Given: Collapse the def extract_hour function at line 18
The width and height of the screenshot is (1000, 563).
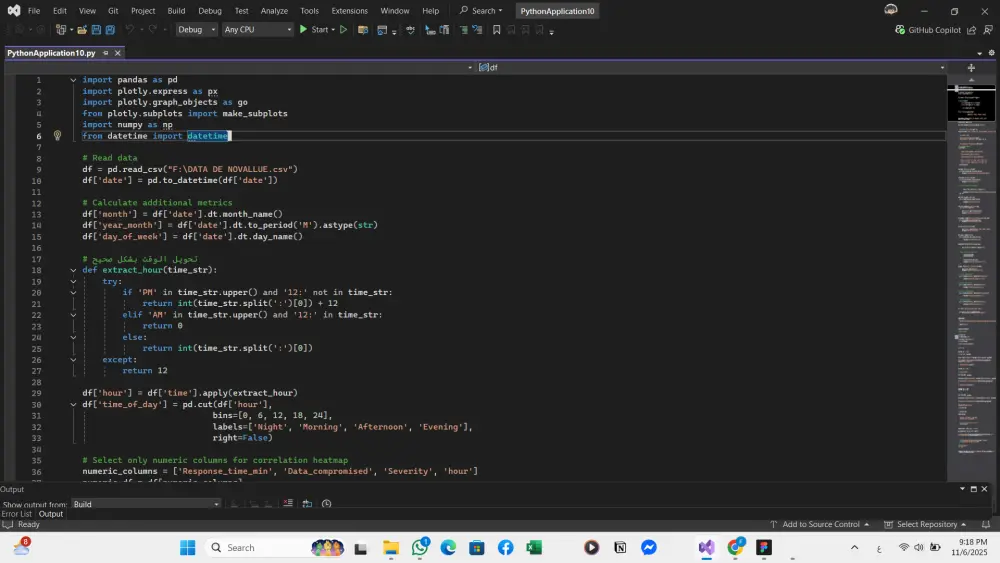Looking at the screenshot, I should pos(73,270).
